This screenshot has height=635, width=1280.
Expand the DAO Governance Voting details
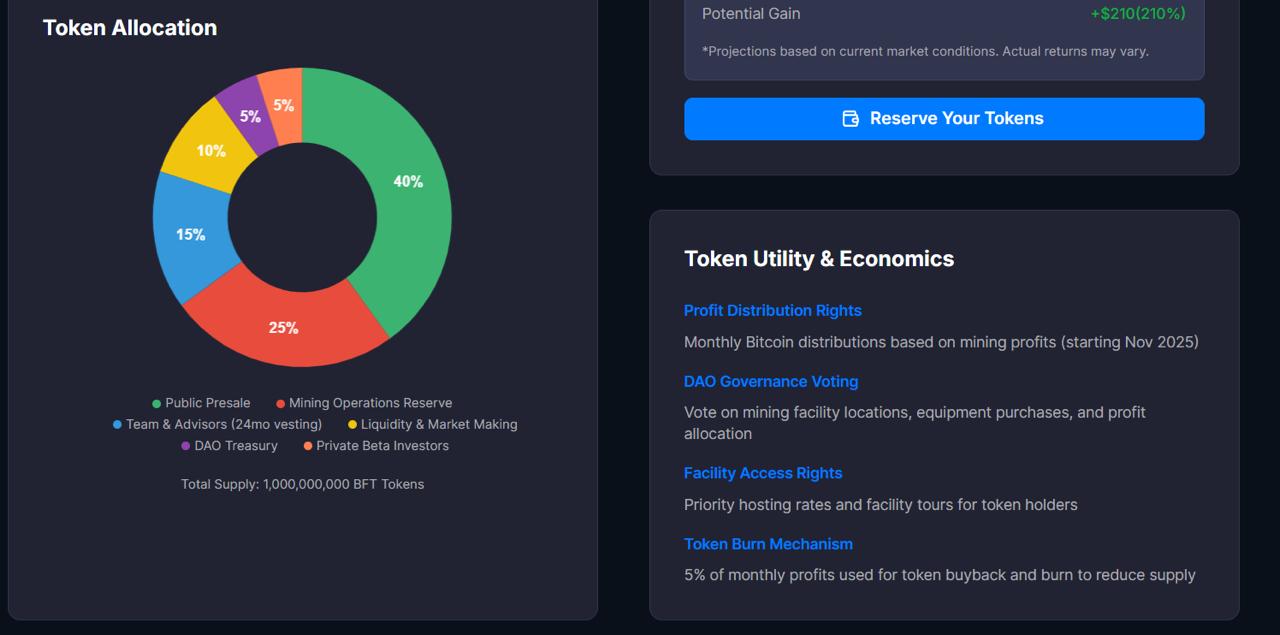770,381
